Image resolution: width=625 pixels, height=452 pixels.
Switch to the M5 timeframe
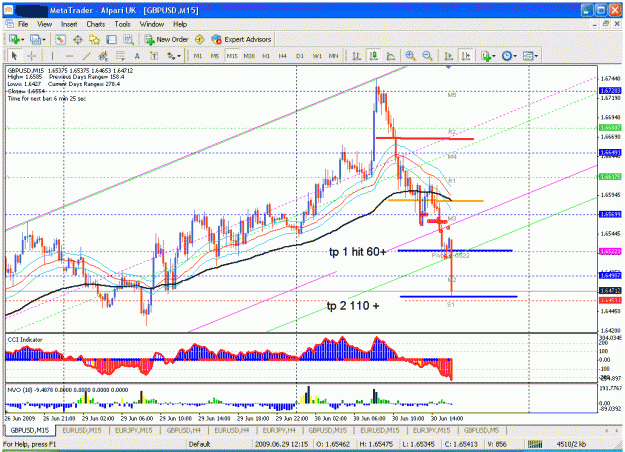(214, 56)
